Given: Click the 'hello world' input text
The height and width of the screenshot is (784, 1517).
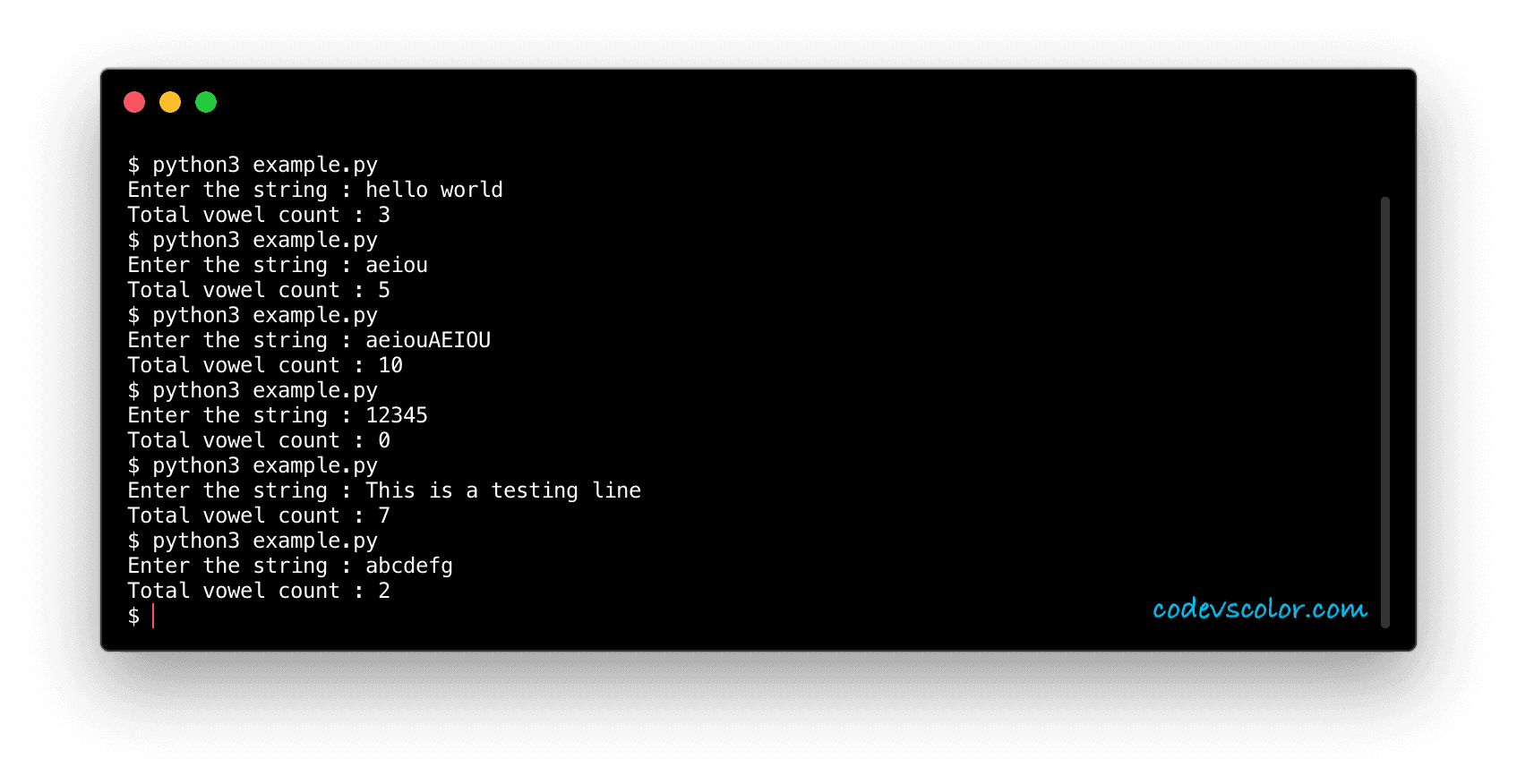Looking at the screenshot, I should [434, 190].
